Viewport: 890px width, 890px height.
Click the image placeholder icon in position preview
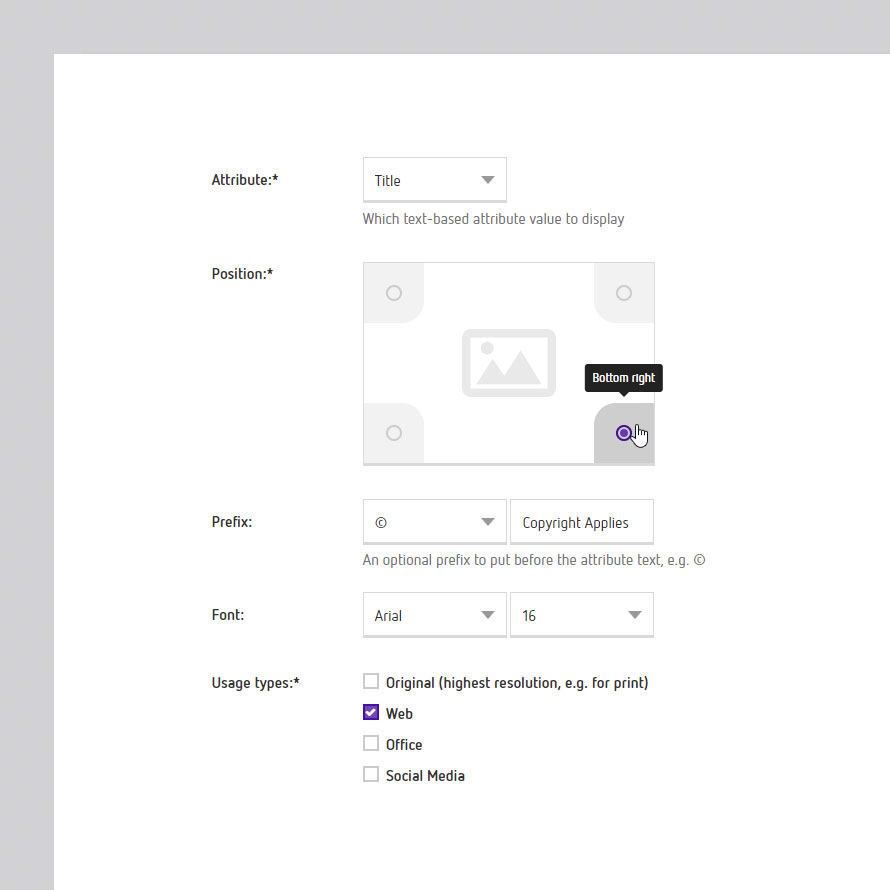click(509, 363)
